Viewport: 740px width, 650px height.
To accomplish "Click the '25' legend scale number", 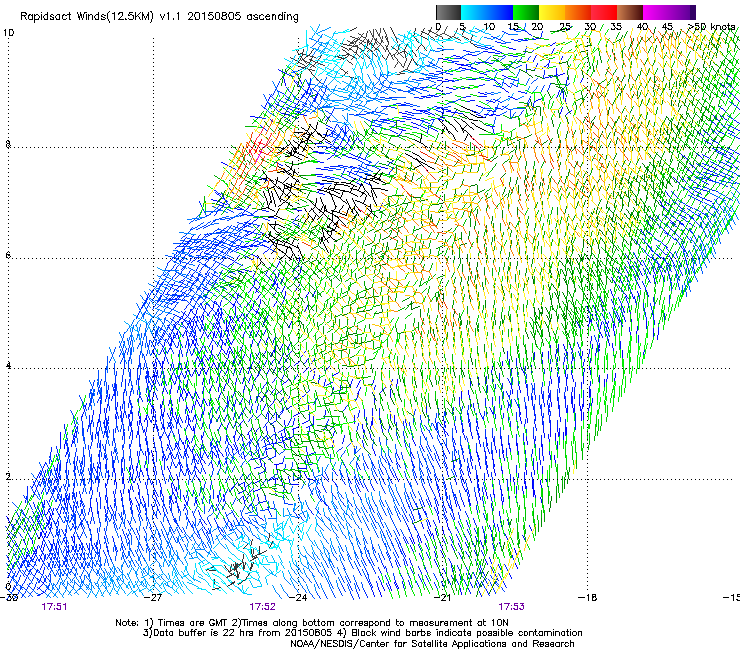I will pyautogui.click(x=564, y=27).
